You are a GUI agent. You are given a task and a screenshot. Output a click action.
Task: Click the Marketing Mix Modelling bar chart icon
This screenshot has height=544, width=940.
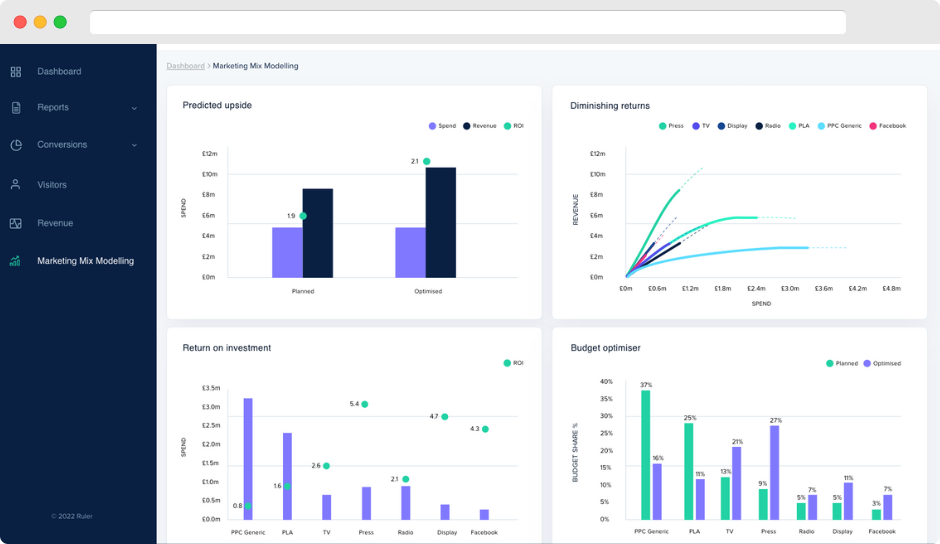(16, 261)
